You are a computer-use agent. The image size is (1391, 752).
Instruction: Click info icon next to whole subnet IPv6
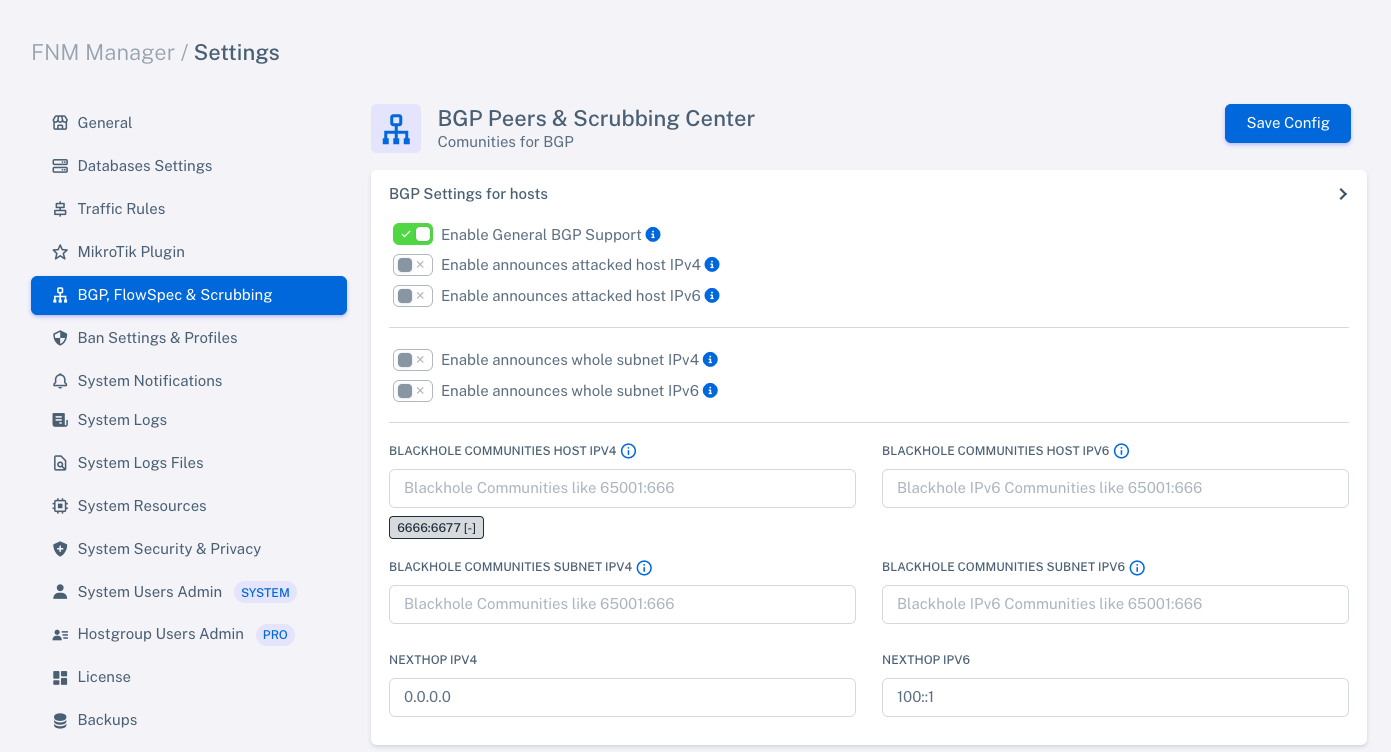pyautogui.click(x=710, y=391)
